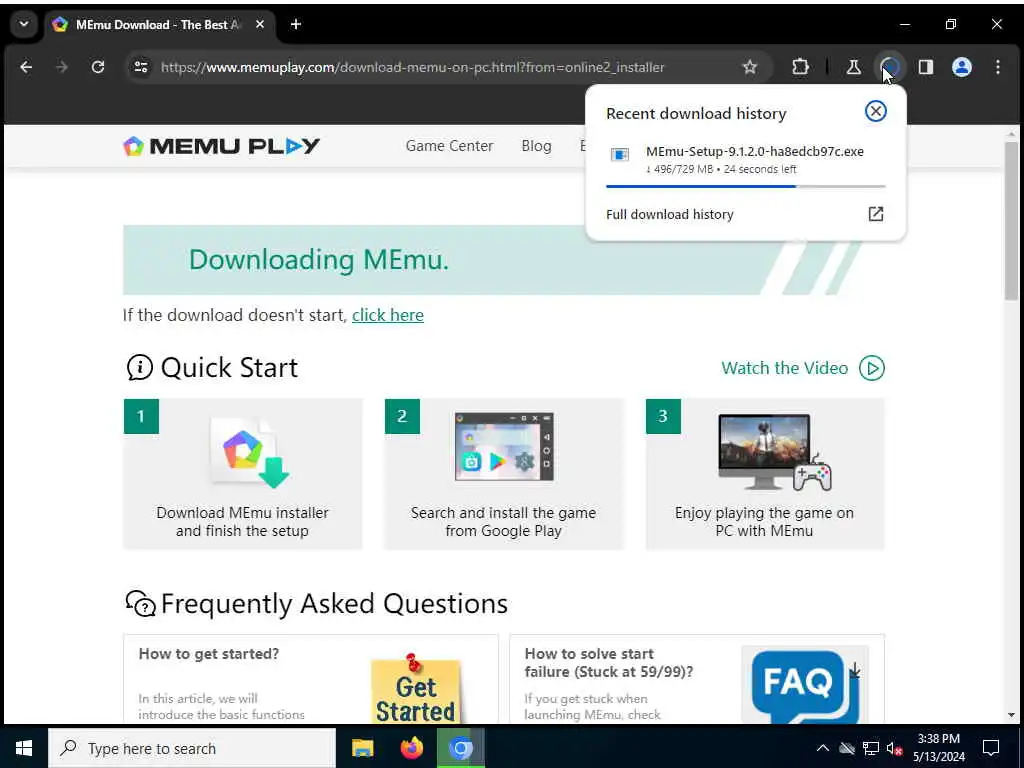Open Chrome Labs flask icon
Image resolution: width=1024 pixels, height=768 pixels.
pos(854,67)
